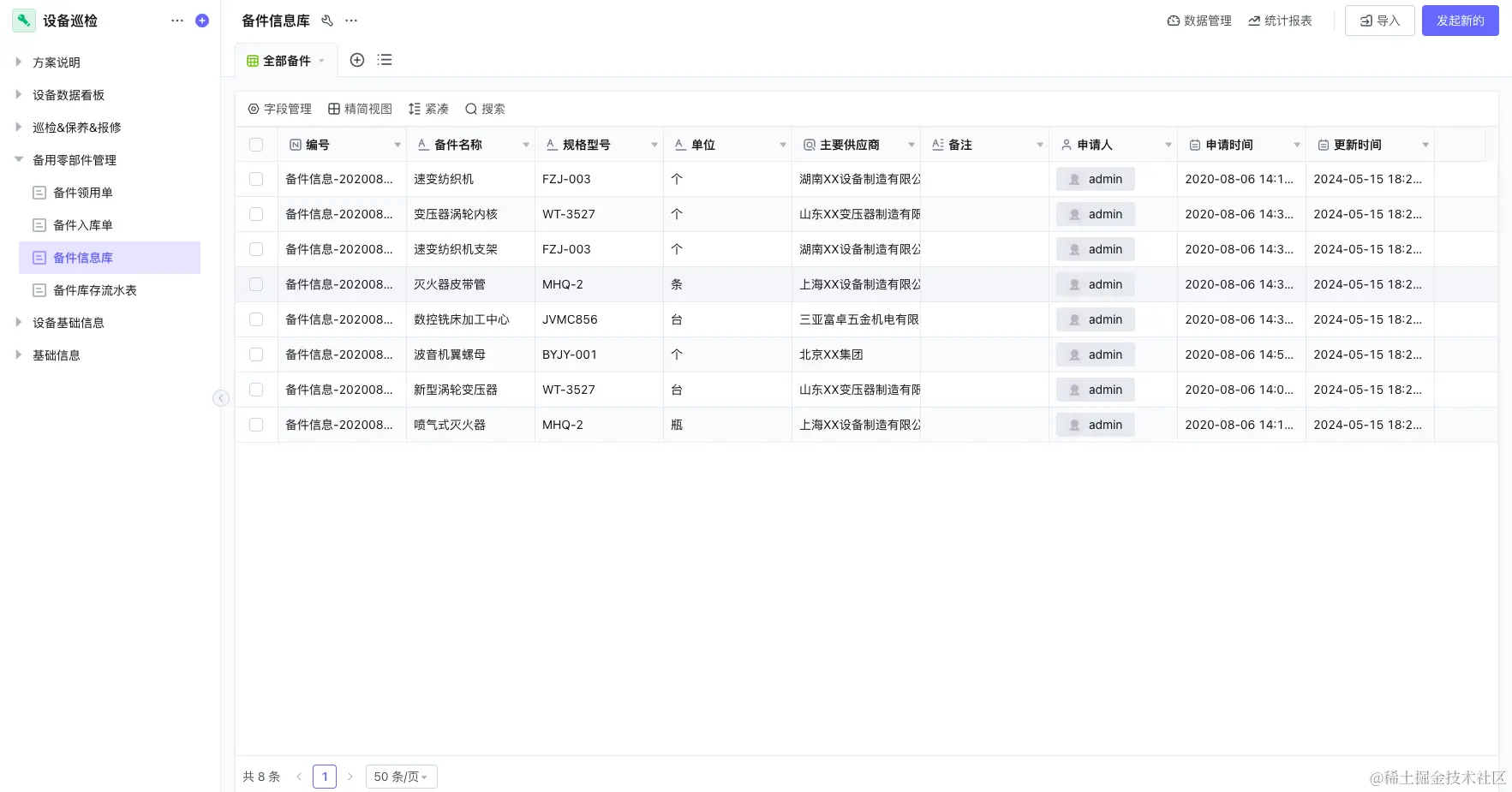Select the 全部备件 view tab

point(286,61)
